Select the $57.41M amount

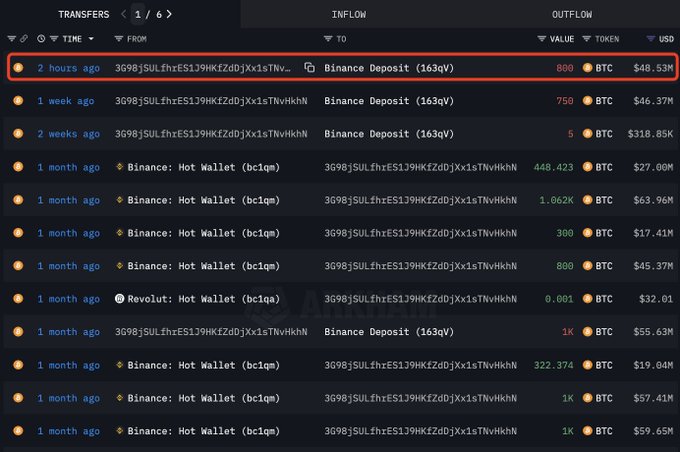pos(653,398)
